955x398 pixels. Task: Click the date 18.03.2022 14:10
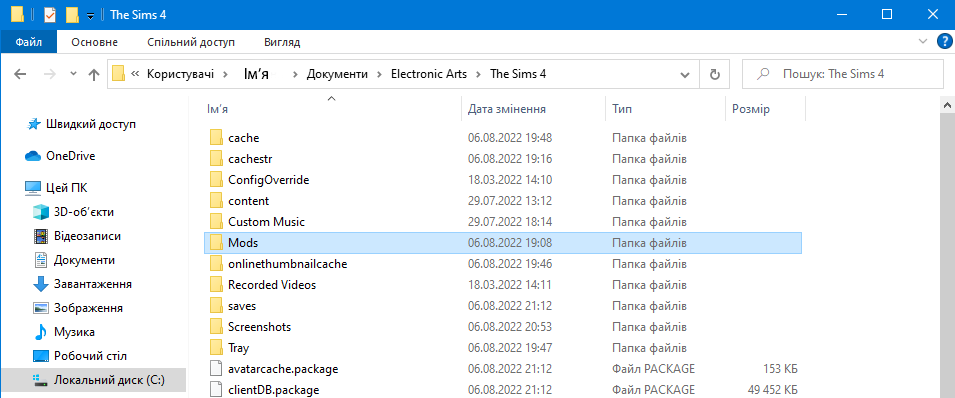510,180
